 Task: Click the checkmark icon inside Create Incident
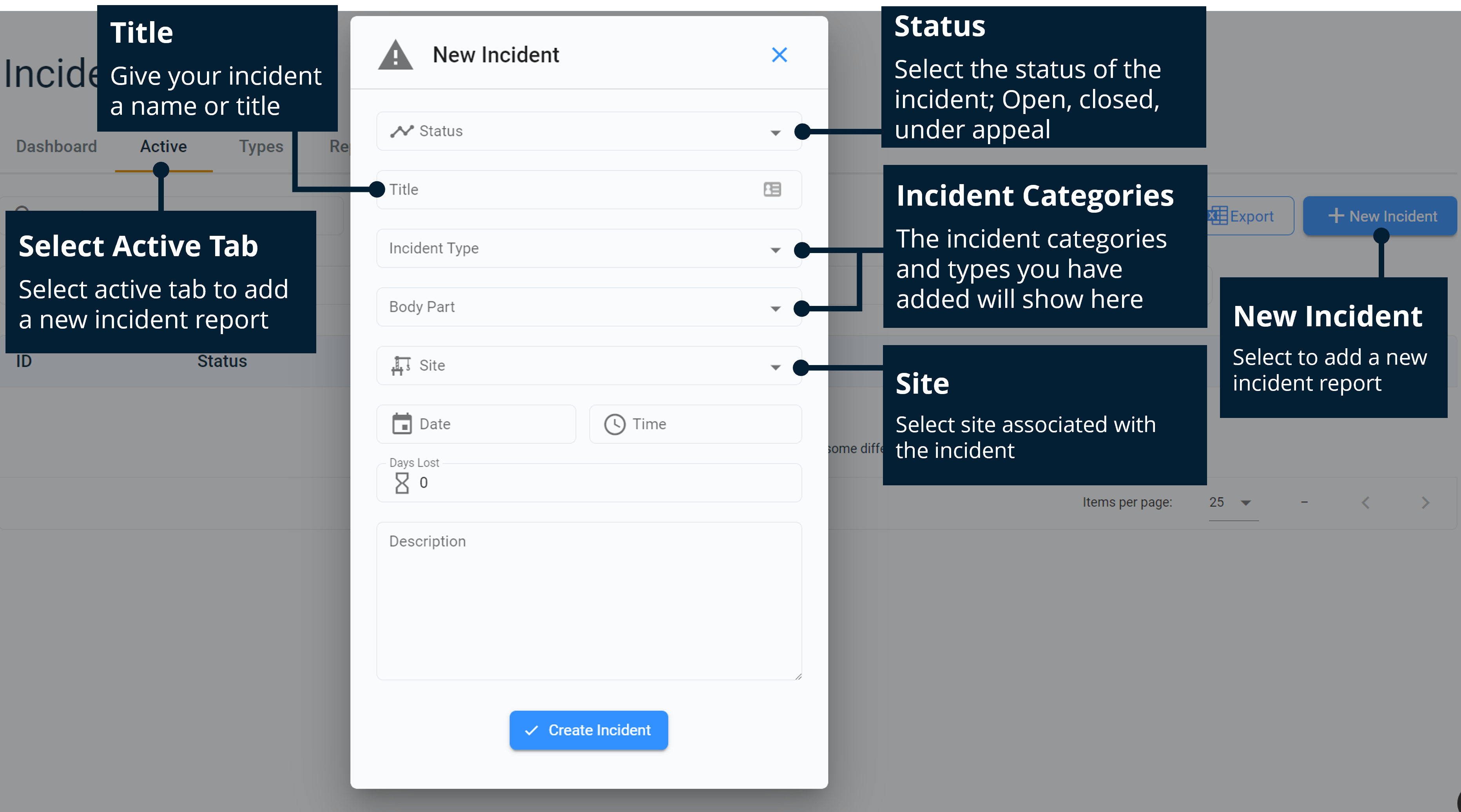tap(531, 731)
